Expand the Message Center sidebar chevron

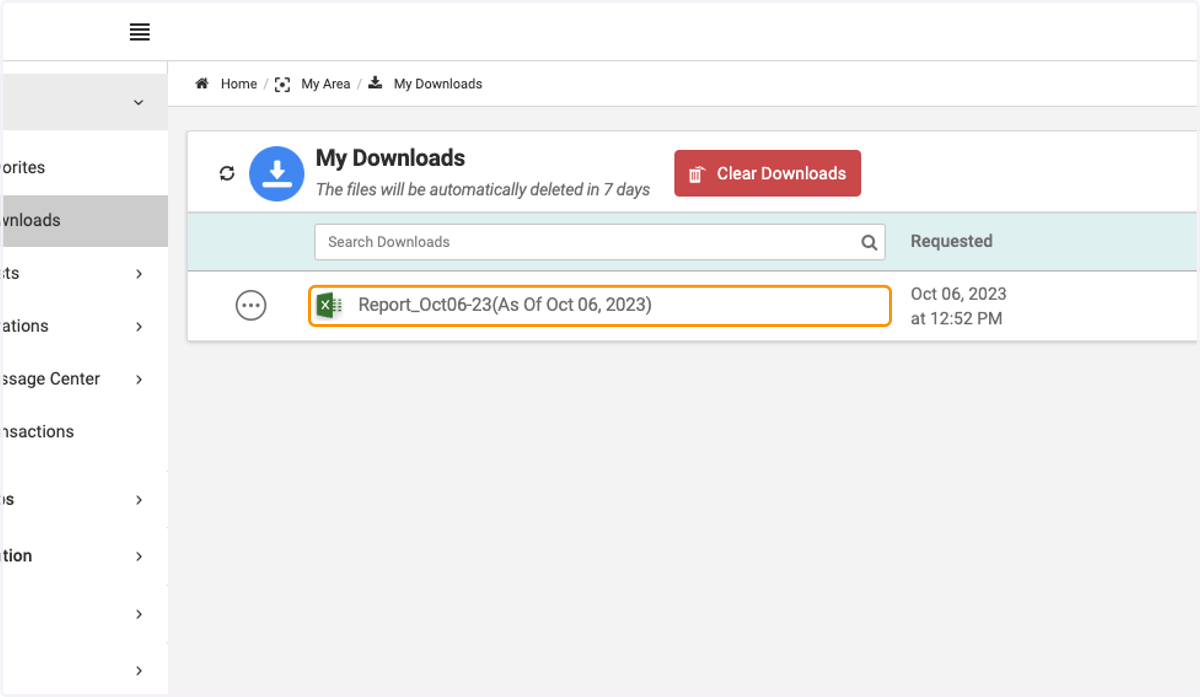(139, 379)
